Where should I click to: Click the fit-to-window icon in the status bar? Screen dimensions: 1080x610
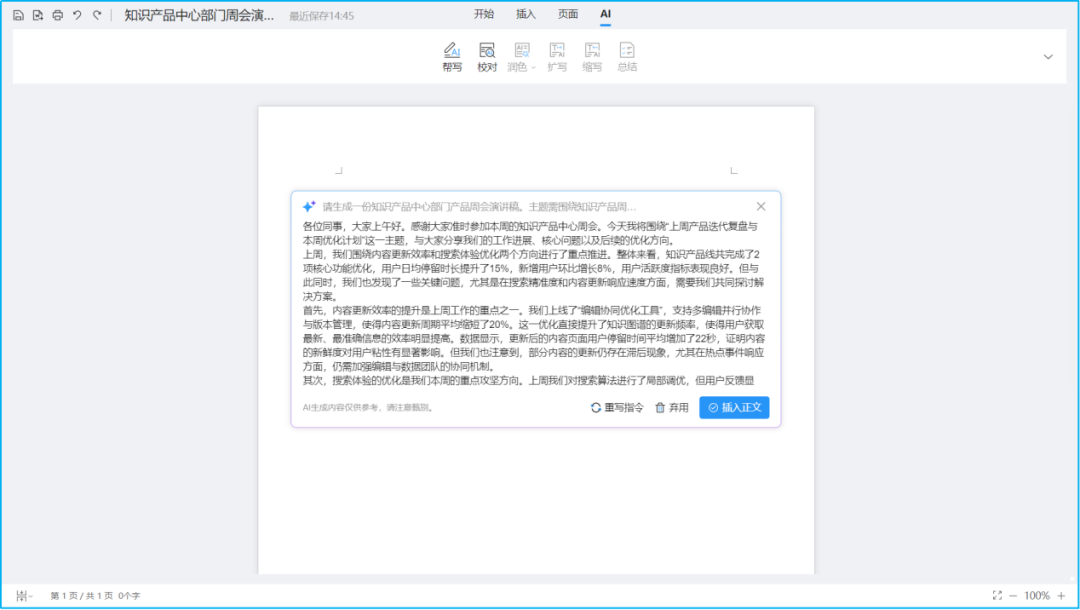click(997, 595)
